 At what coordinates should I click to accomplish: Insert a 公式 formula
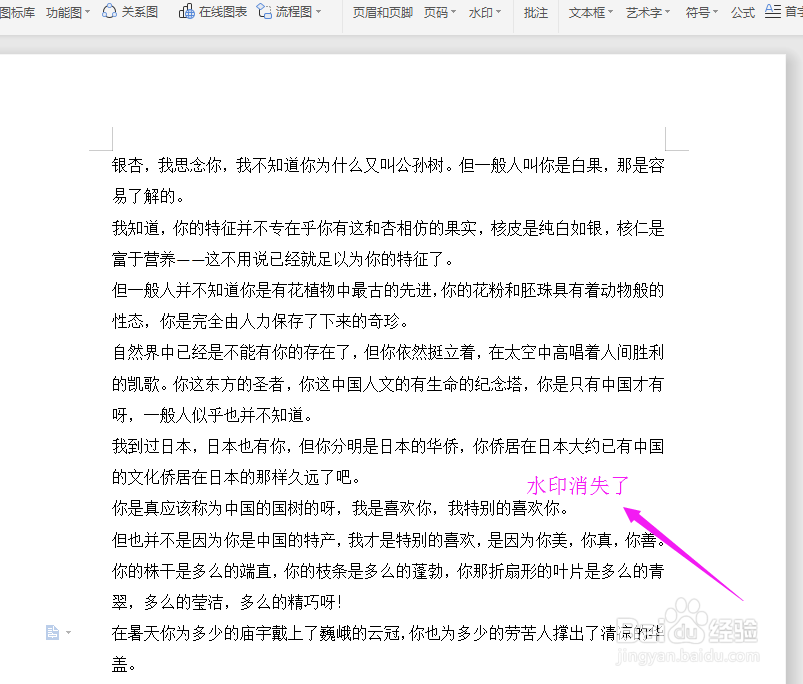(x=742, y=14)
